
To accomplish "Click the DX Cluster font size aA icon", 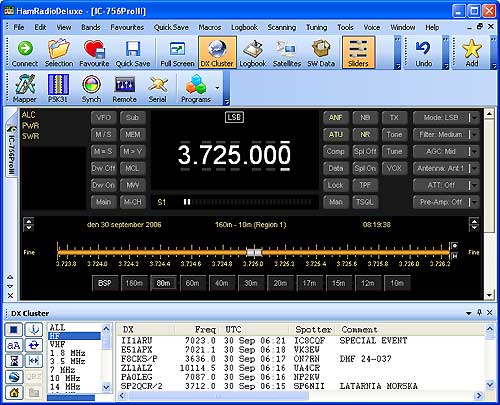I will click(x=14, y=345).
